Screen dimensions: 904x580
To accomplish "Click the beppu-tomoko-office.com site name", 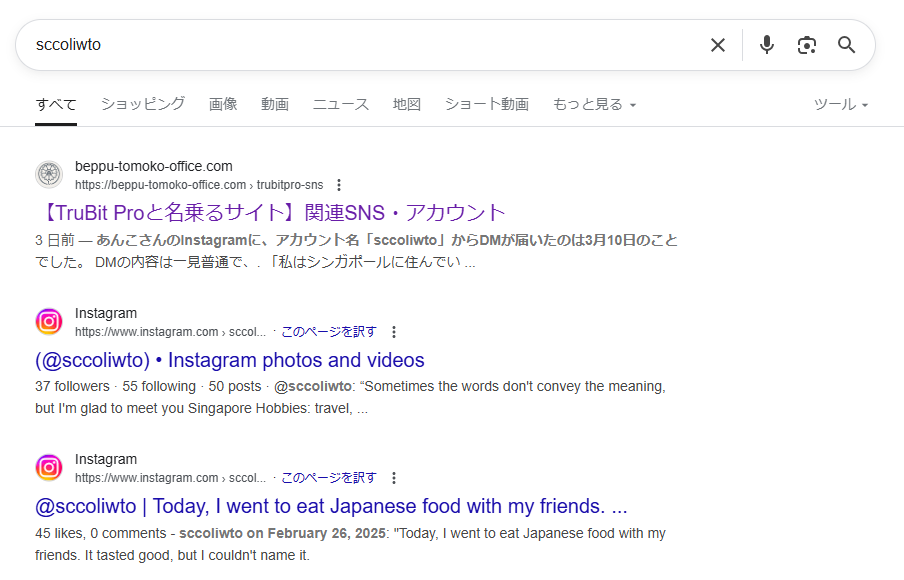I will click(154, 166).
